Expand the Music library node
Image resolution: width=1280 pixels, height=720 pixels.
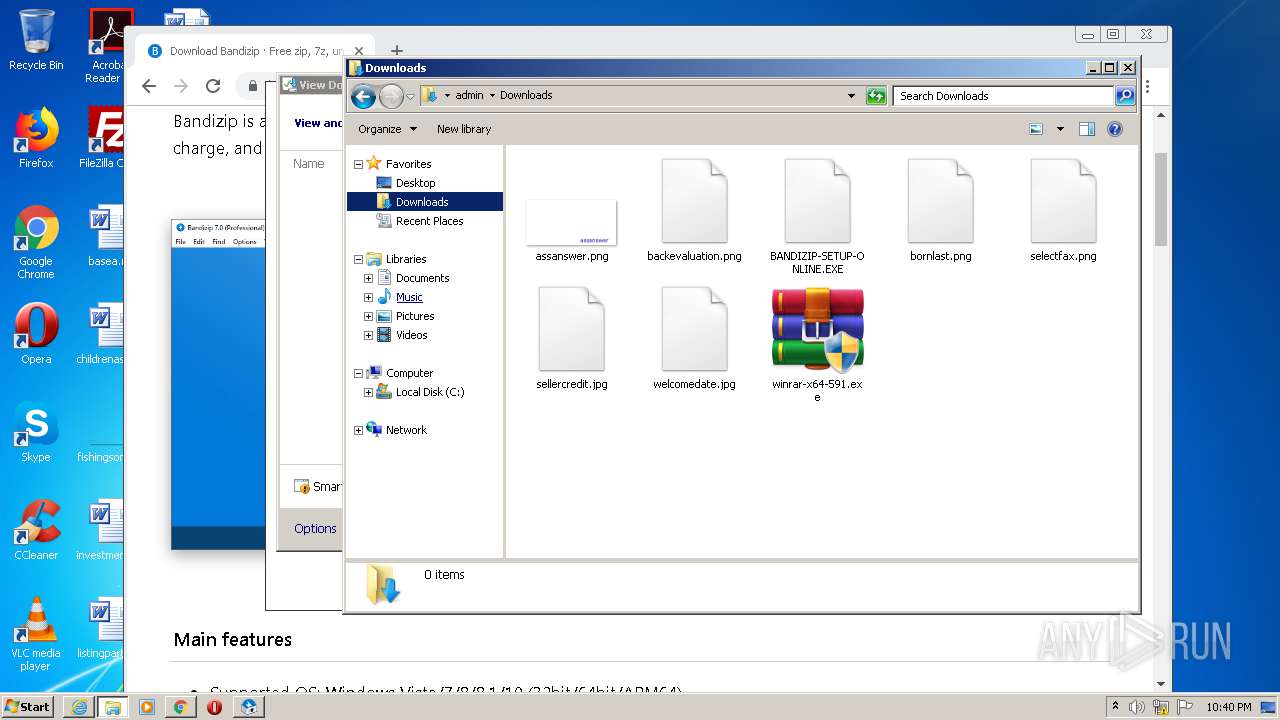368,297
